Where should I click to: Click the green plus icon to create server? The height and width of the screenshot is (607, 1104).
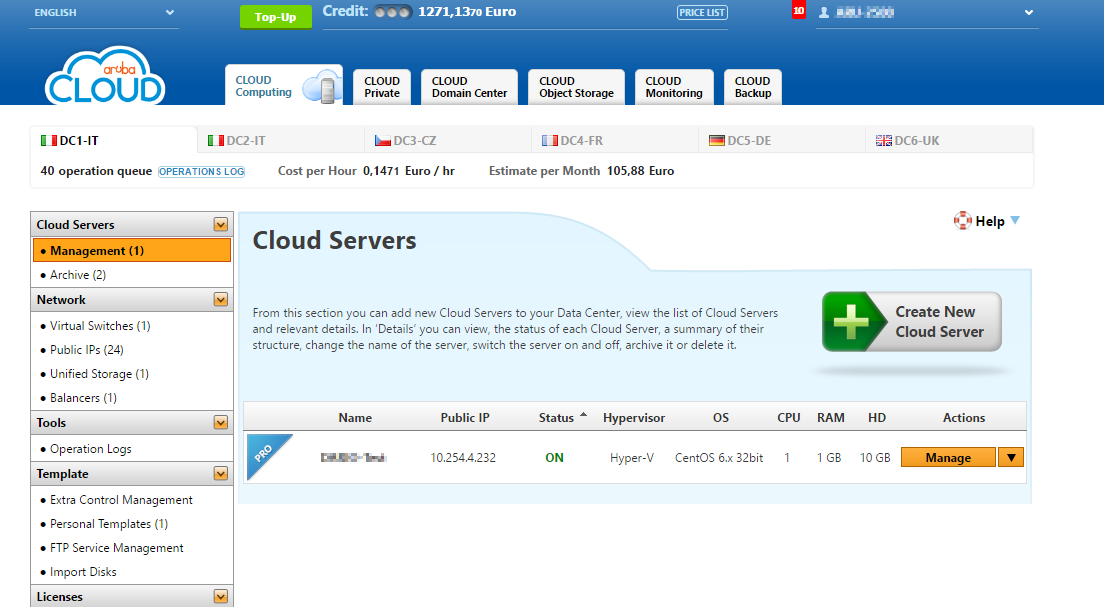(851, 321)
